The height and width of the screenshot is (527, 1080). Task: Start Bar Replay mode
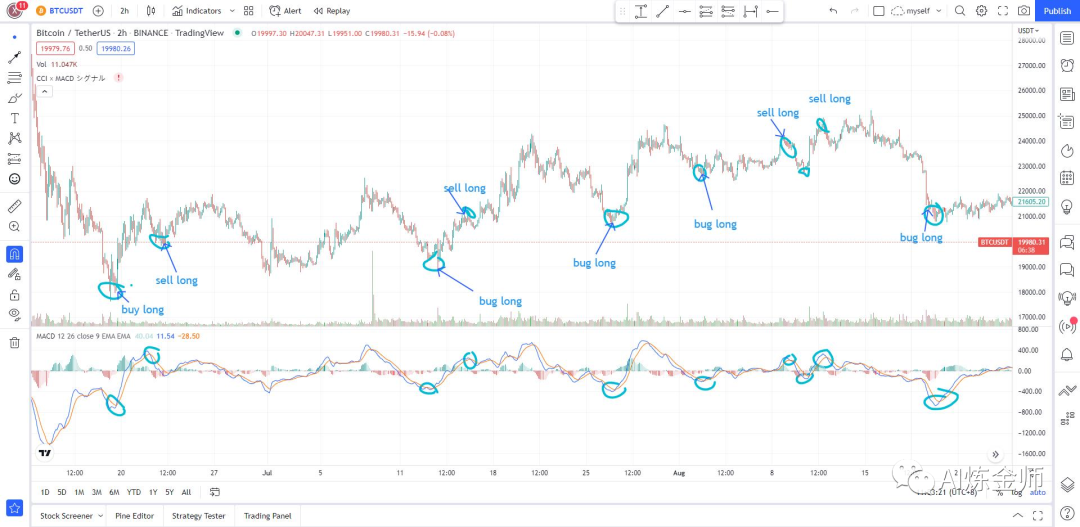pyautogui.click(x=332, y=11)
